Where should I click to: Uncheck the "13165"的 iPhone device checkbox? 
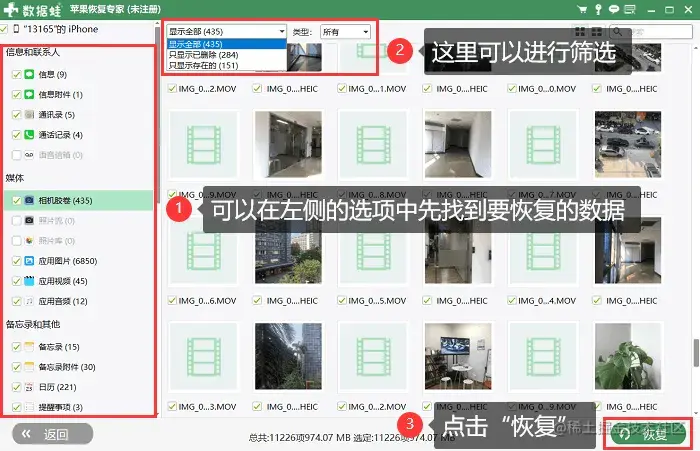4,29
